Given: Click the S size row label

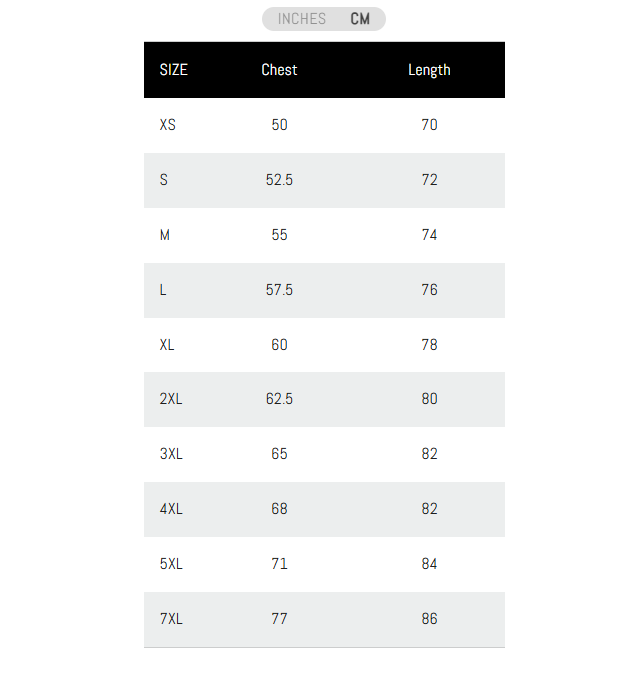Looking at the screenshot, I should tap(164, 180).
